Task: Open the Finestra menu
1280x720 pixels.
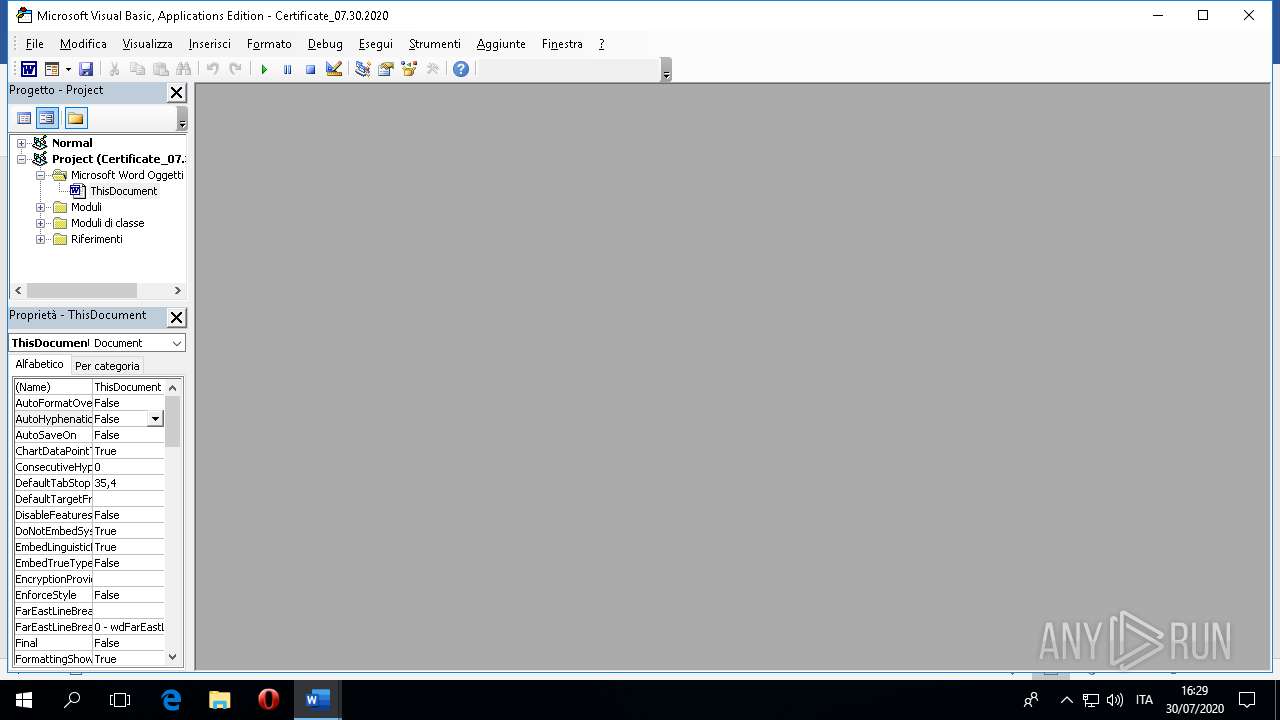Action: coord(562,44)
